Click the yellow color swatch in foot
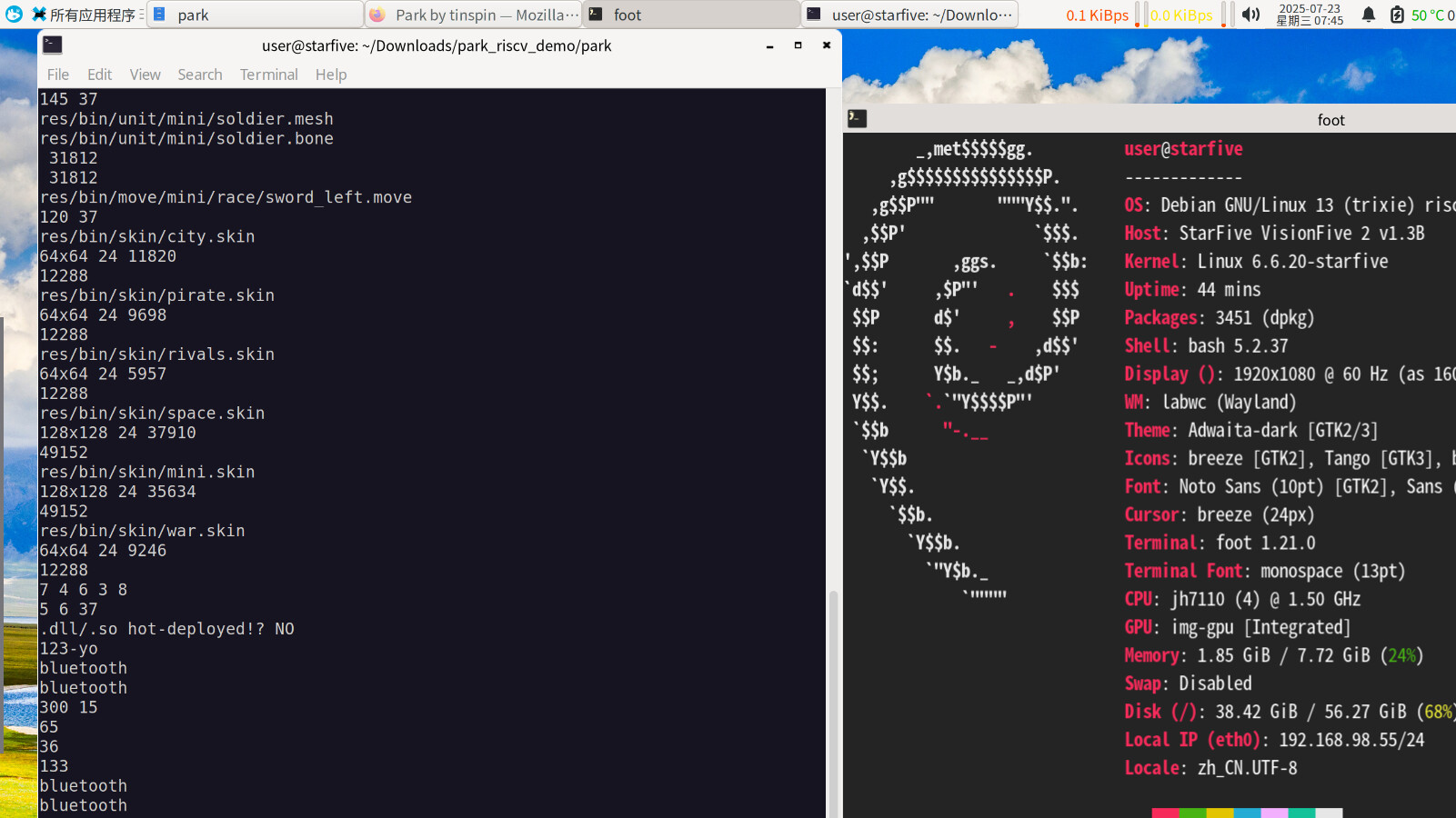The width and height of the screenshot is (1456, 818). (1220, 813)
